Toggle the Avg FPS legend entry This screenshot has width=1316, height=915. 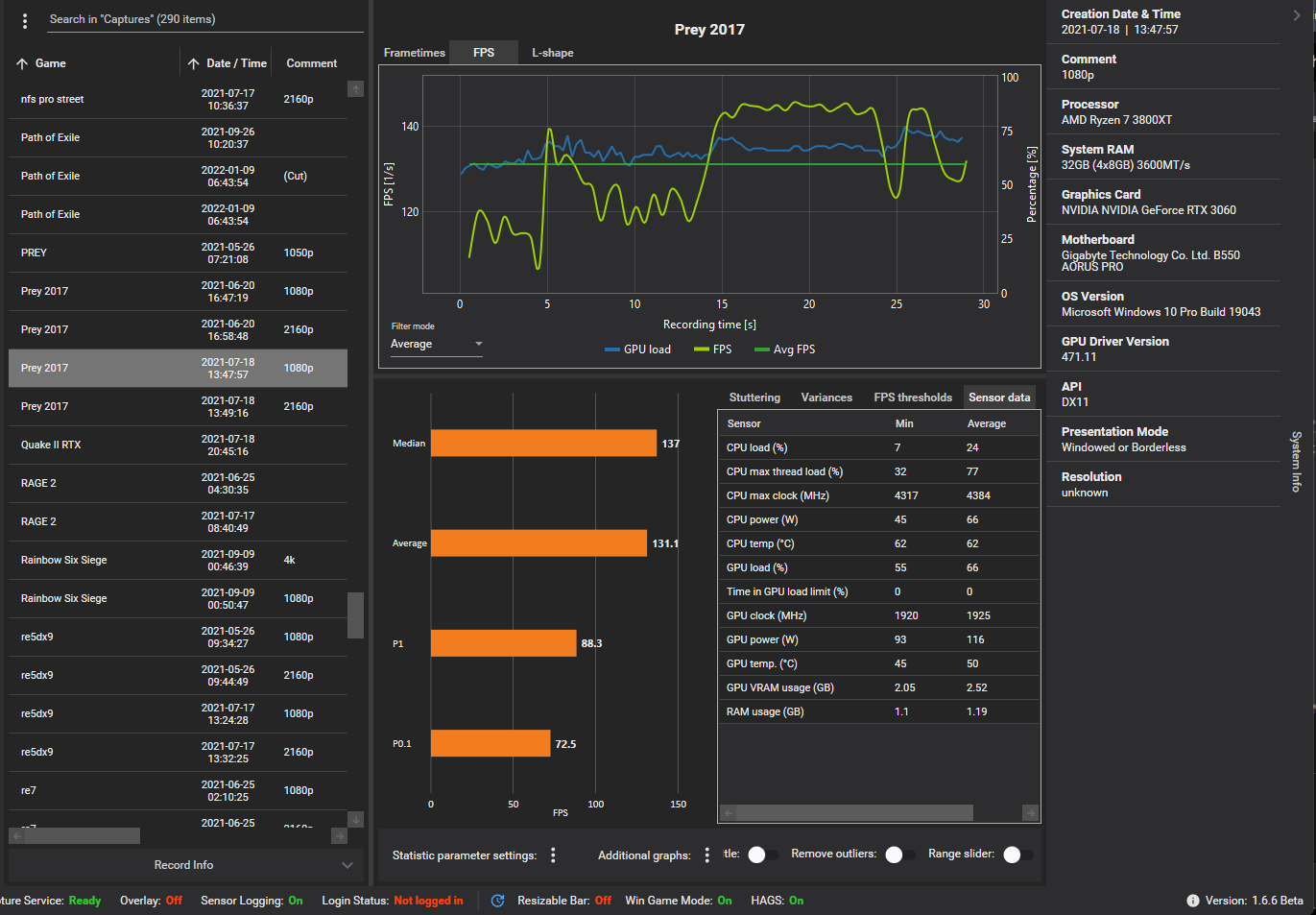pos(784,349)
